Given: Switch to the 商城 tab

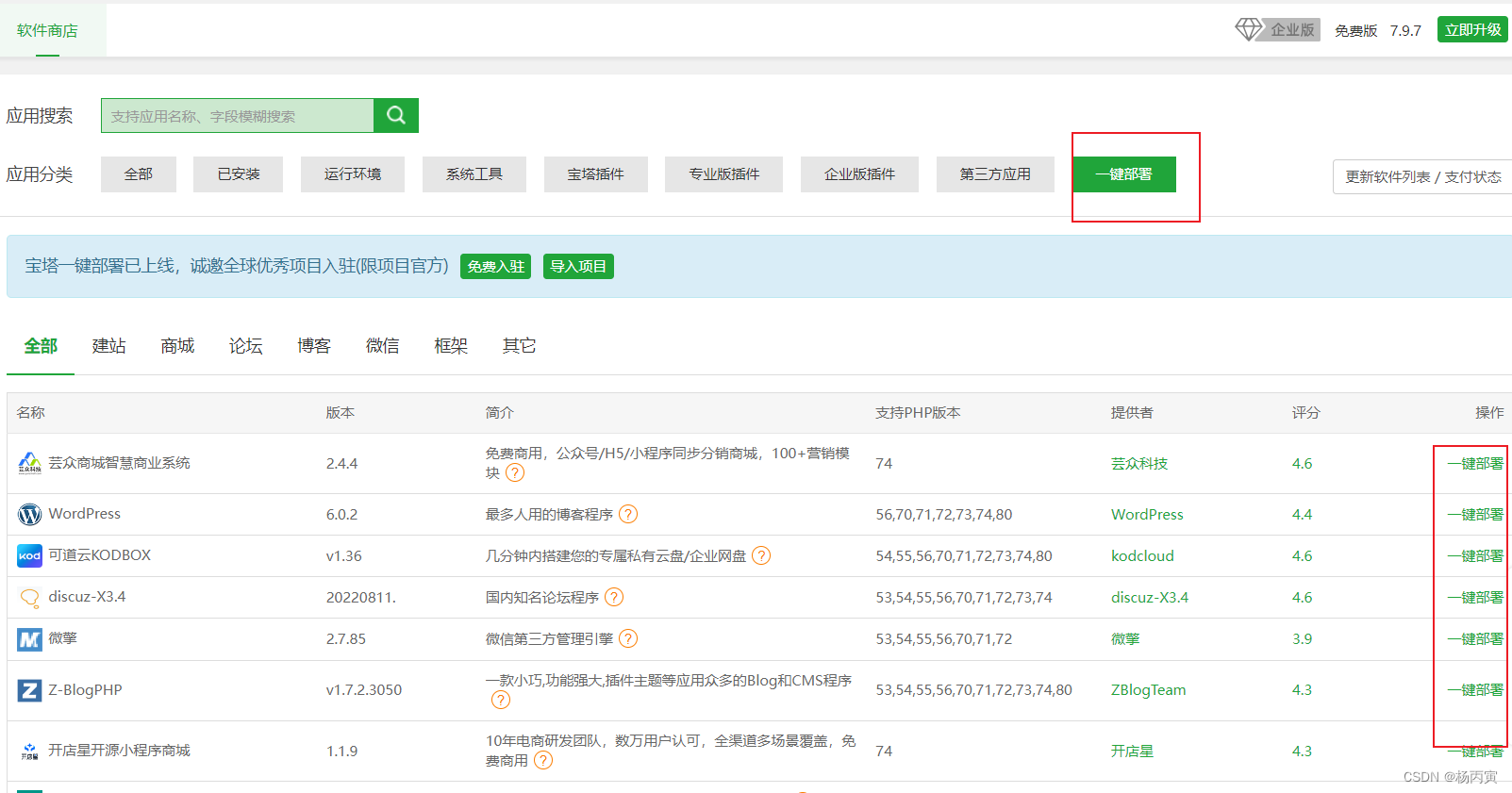Looking at the screenshot, I should pyautogui.click(x=177, y=346).
